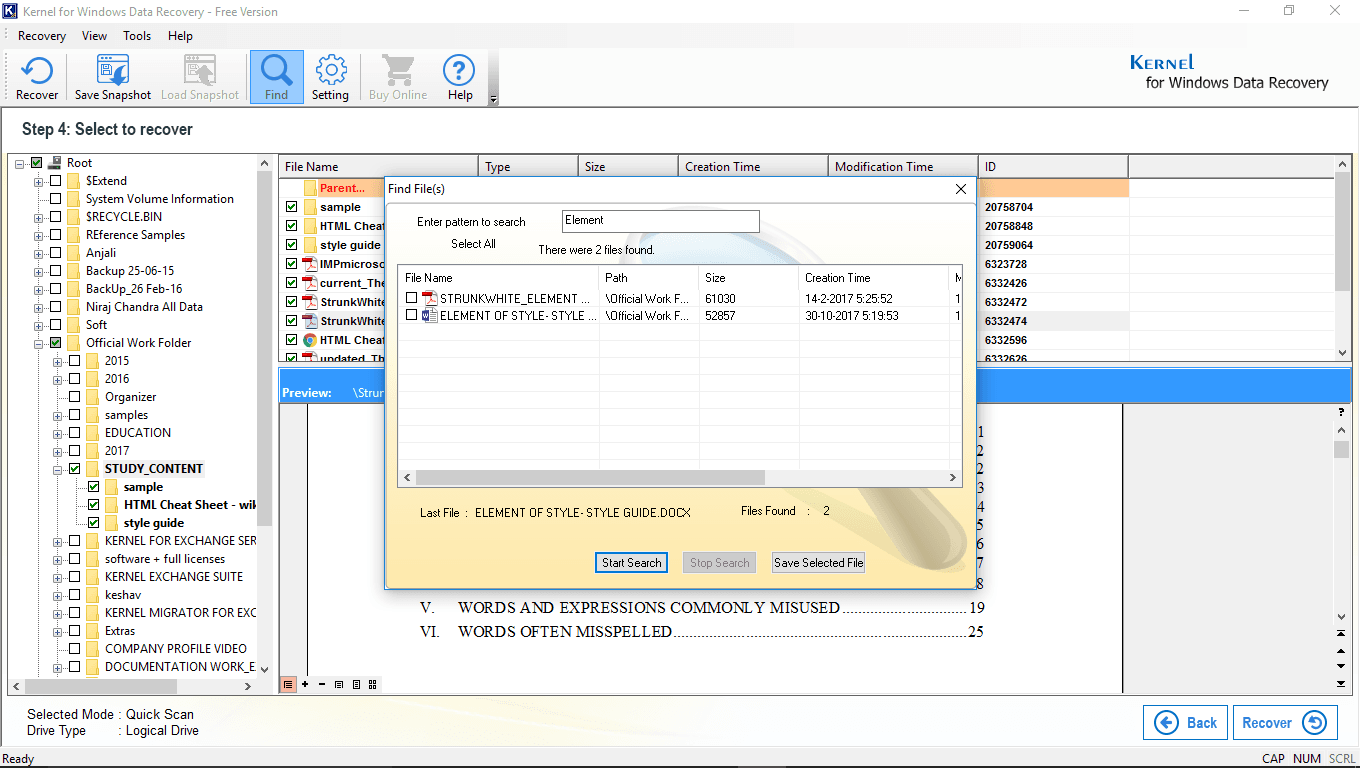Expand the EDUCATION folder node
The width and height of the screenshot is (1360, 768).
pos(58,433)
